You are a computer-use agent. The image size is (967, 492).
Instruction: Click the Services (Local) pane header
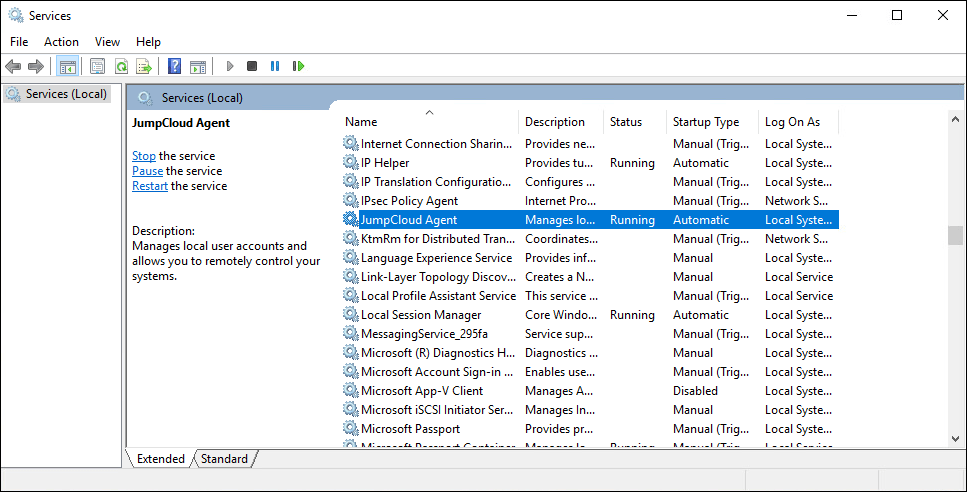202,97
